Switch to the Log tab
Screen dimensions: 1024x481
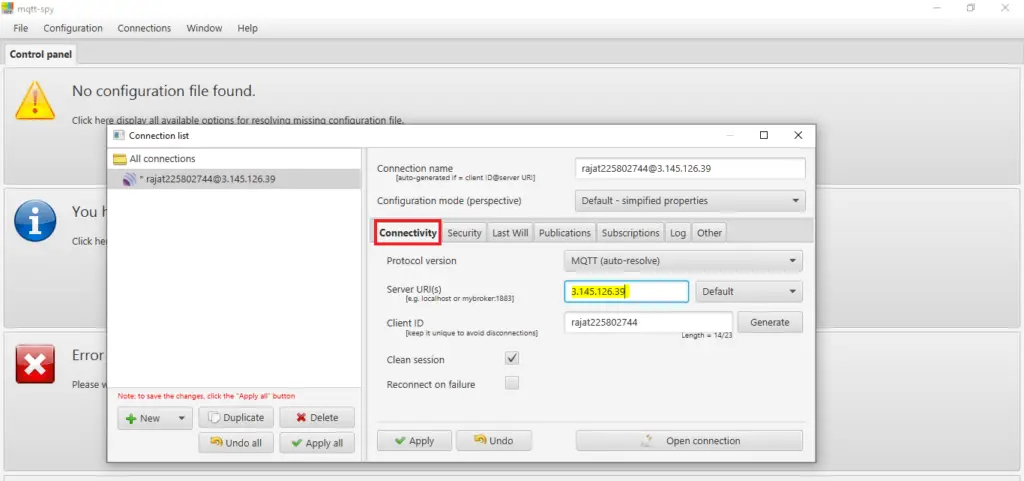click(678, 233)
